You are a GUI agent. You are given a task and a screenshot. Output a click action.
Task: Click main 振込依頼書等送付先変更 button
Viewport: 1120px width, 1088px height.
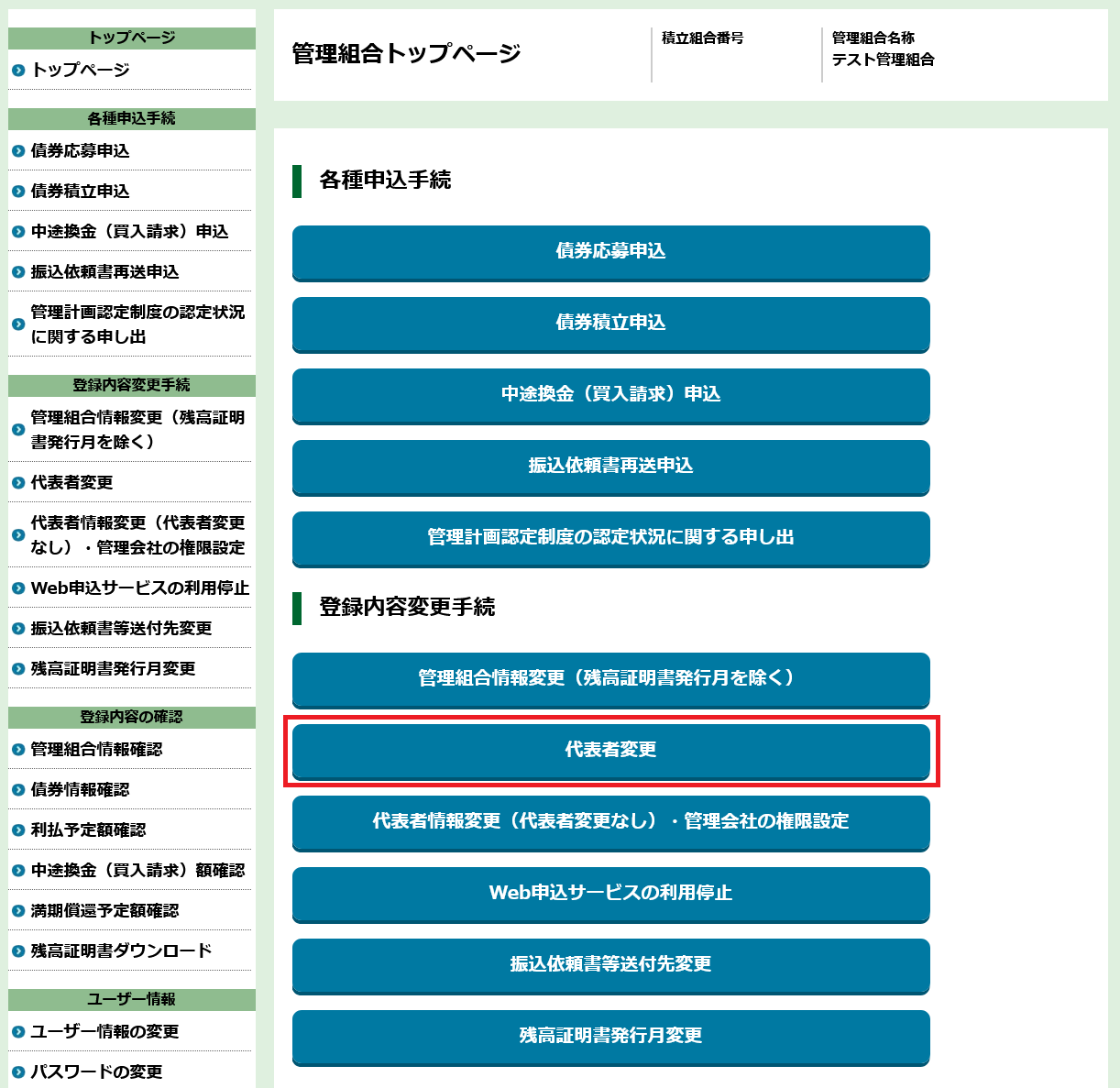[x=610, y=965]
